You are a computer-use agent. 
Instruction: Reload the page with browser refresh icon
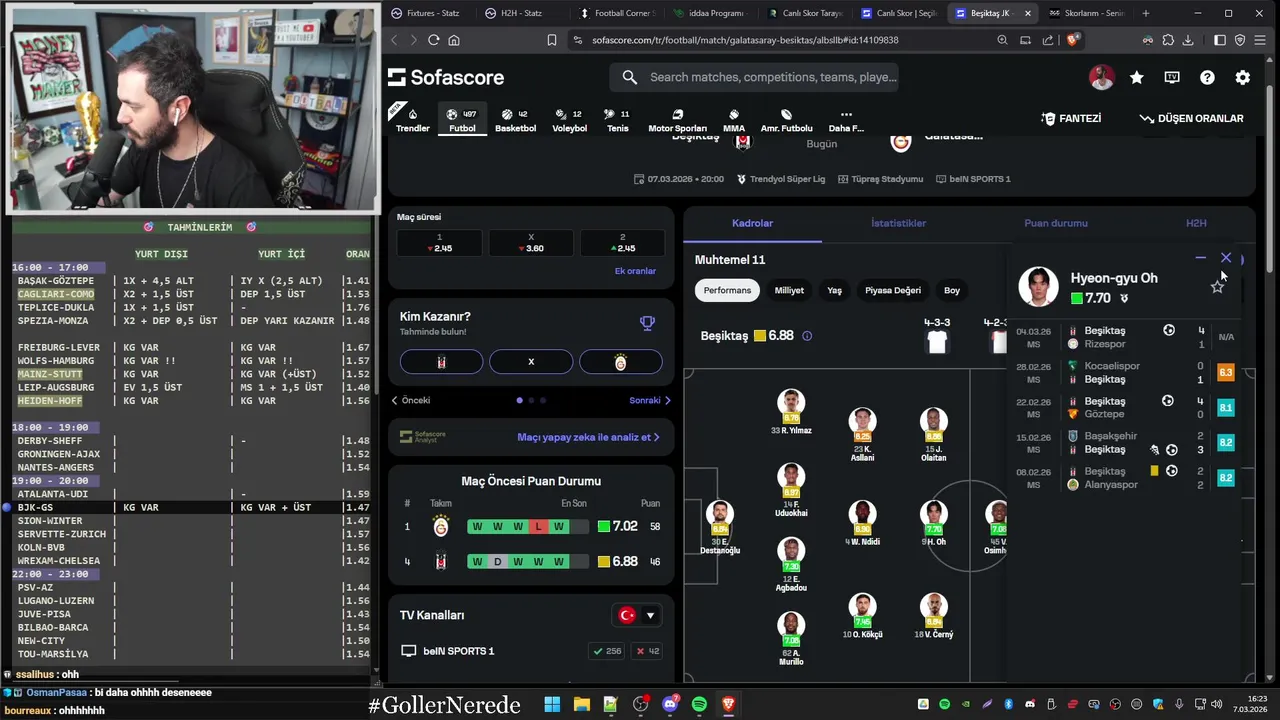coord(433,40)
